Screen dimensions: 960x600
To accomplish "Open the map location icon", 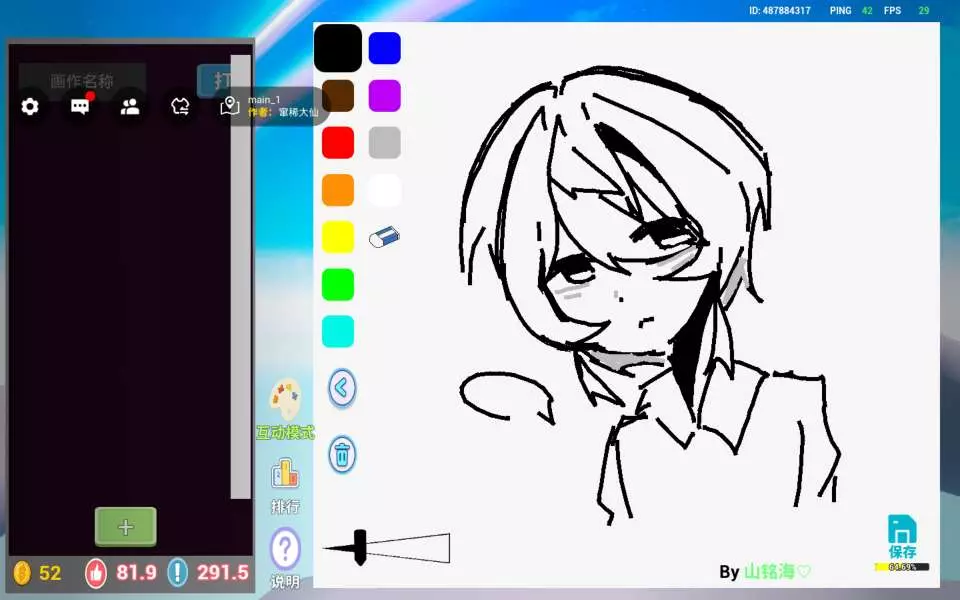I will click(230, 106).
